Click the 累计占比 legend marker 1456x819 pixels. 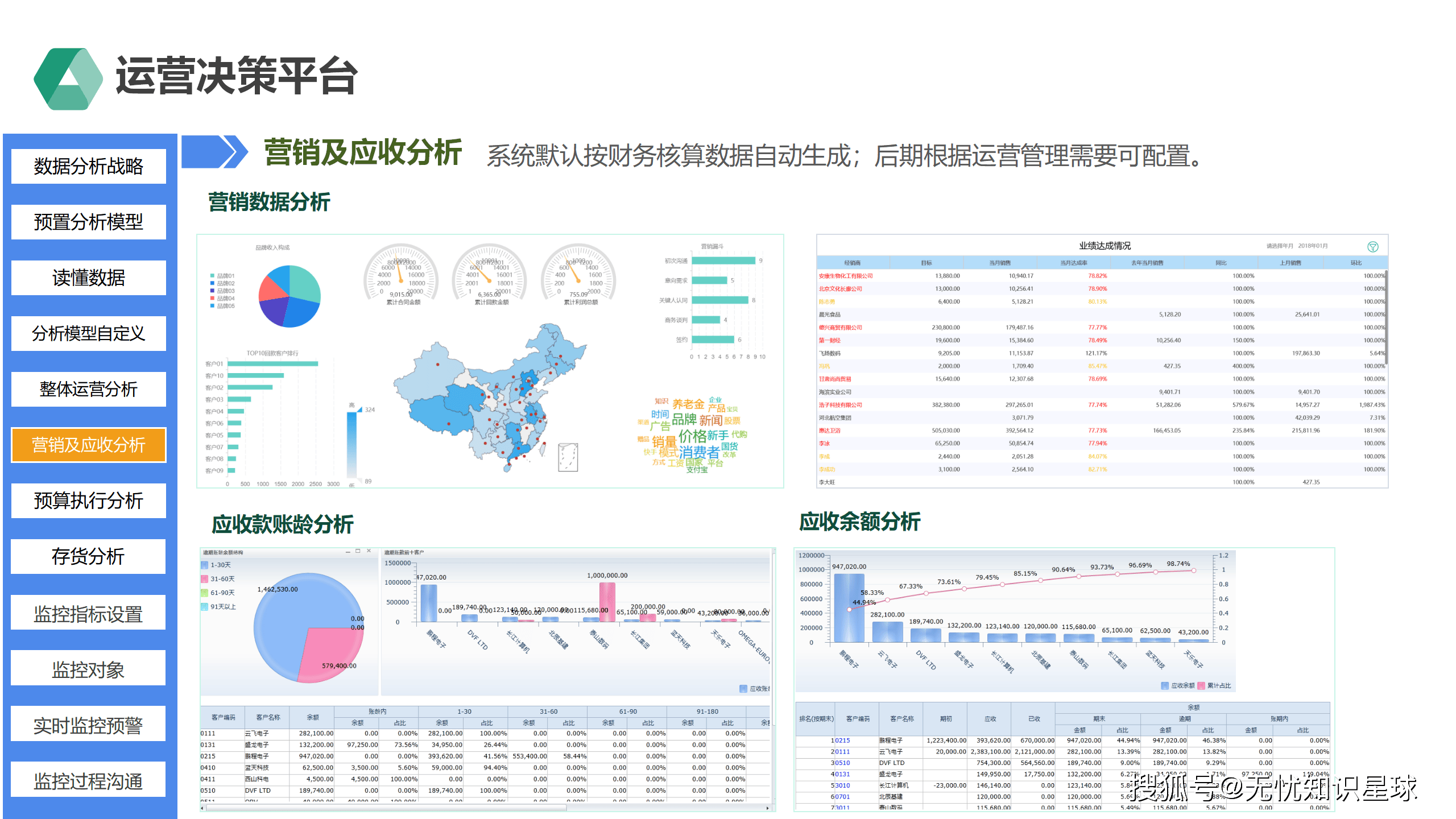click(x=1201, y=685)
